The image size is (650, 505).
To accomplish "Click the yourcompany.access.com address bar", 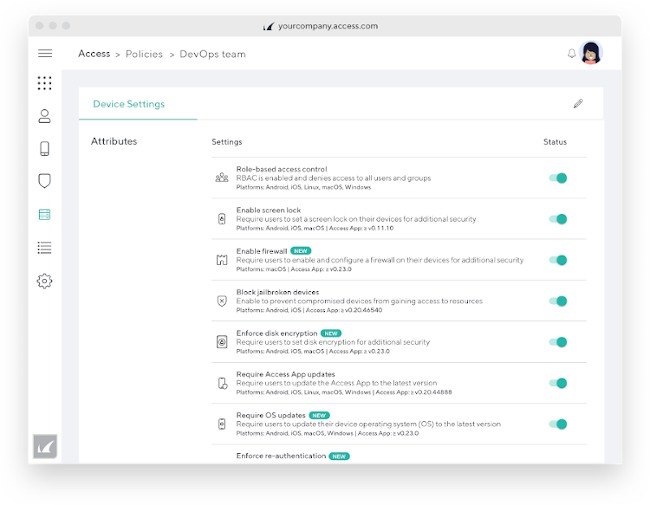I will (x=327, y=26).
